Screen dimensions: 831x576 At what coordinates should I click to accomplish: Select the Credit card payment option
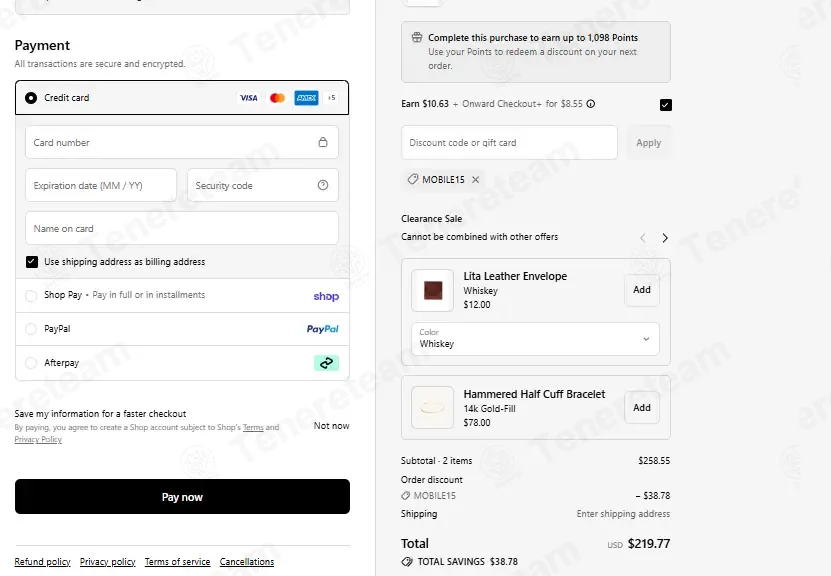click(31, 98)
